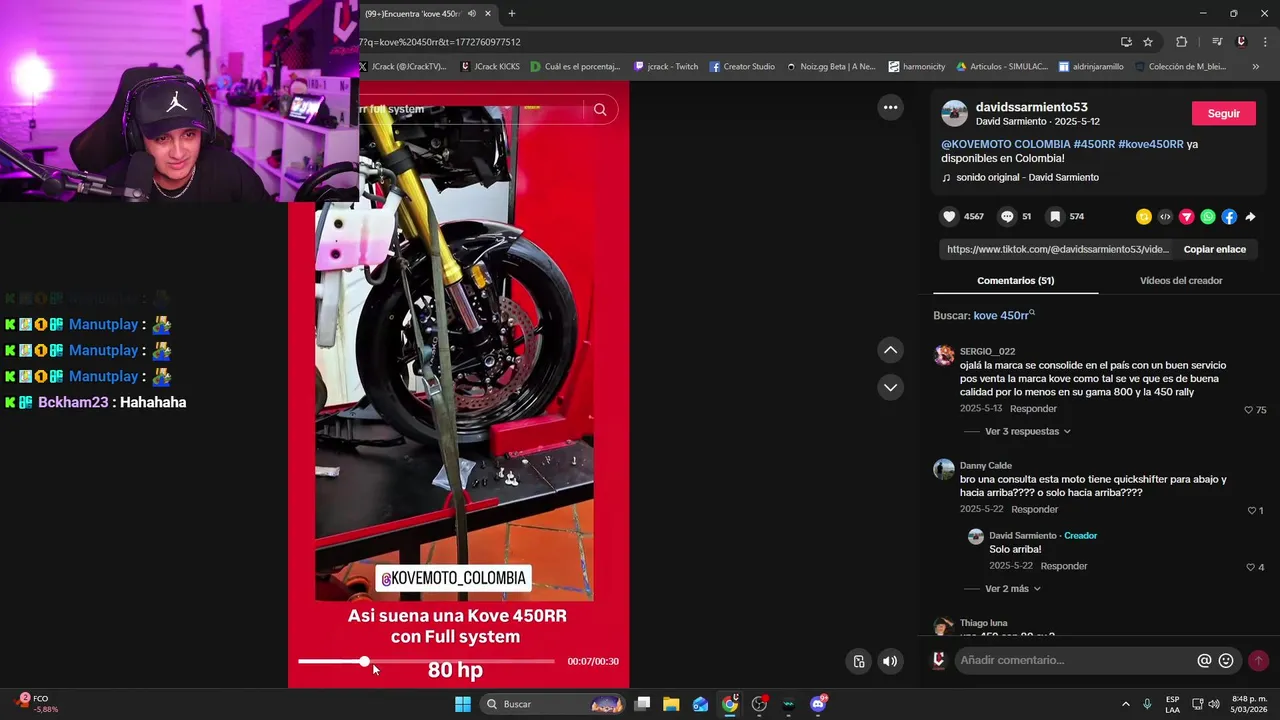Insert an @ mention in the comment box

[x=1204, y=660]
